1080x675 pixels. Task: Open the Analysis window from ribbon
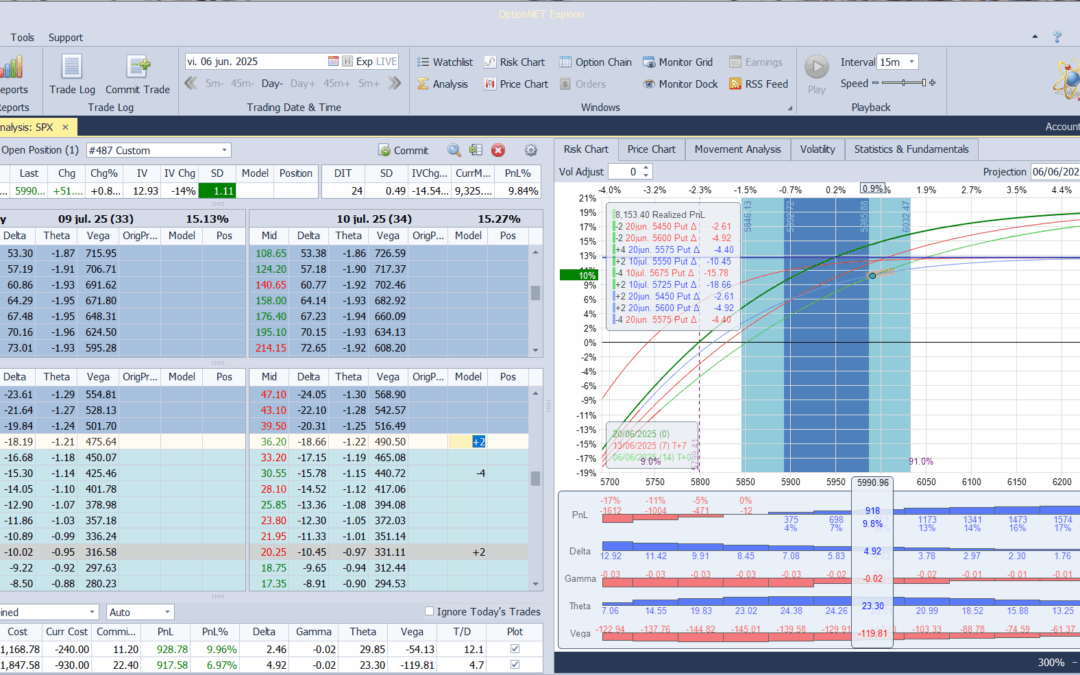point(442,84)
